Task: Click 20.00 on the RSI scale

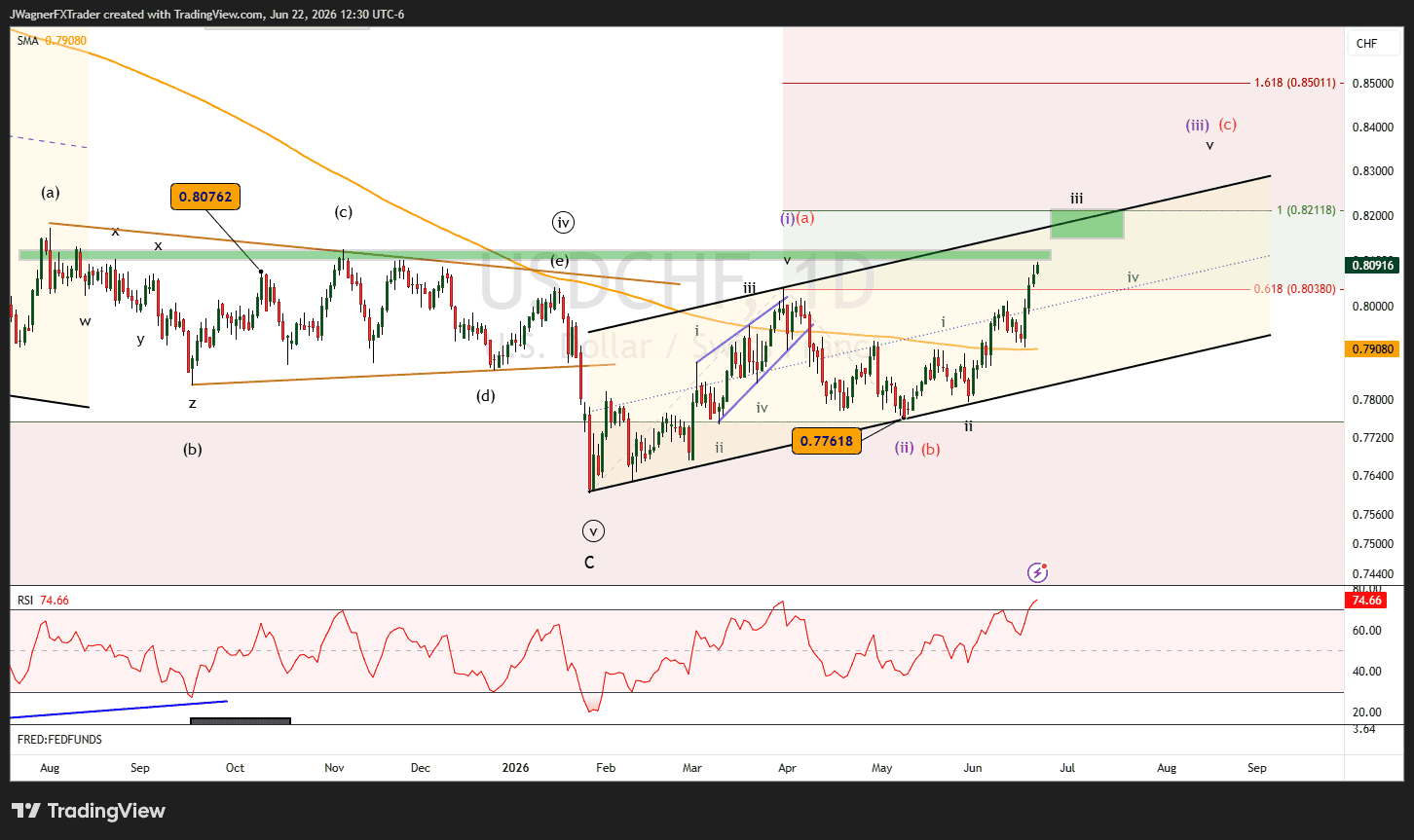Action: click(x=1367, y=712)
